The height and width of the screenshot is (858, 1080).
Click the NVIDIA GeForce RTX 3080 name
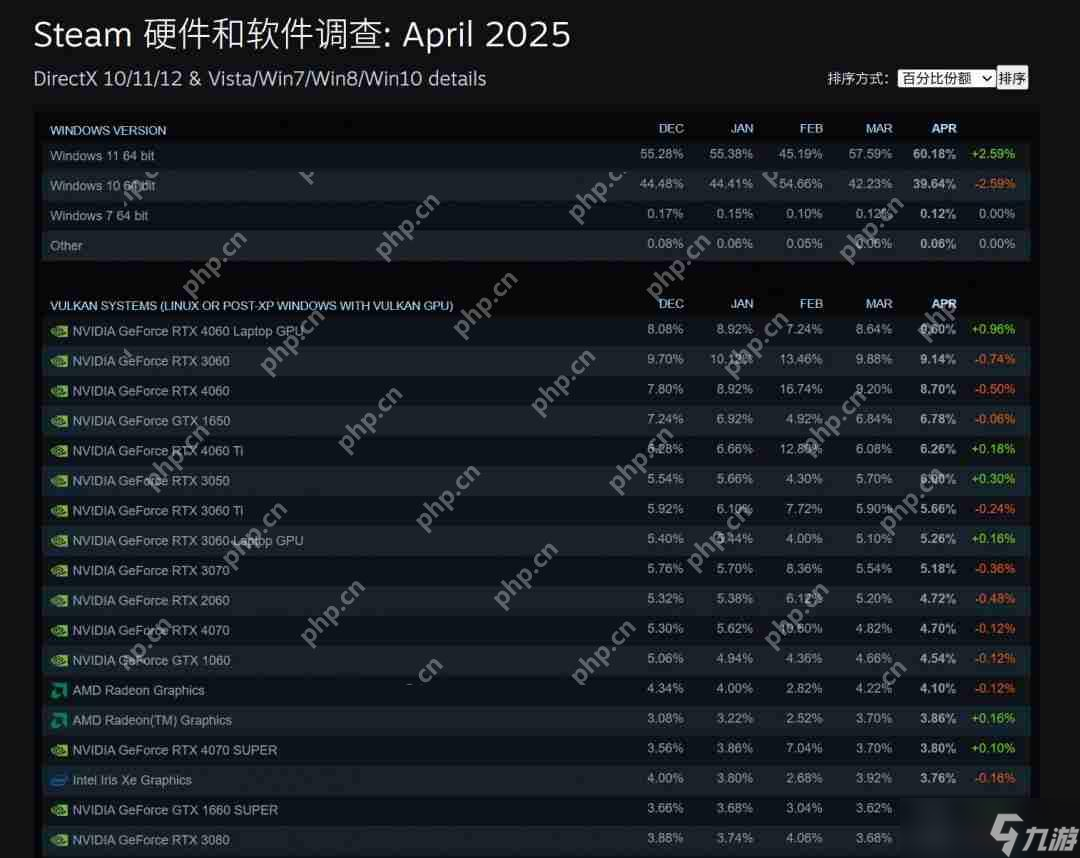pos(151,840)
